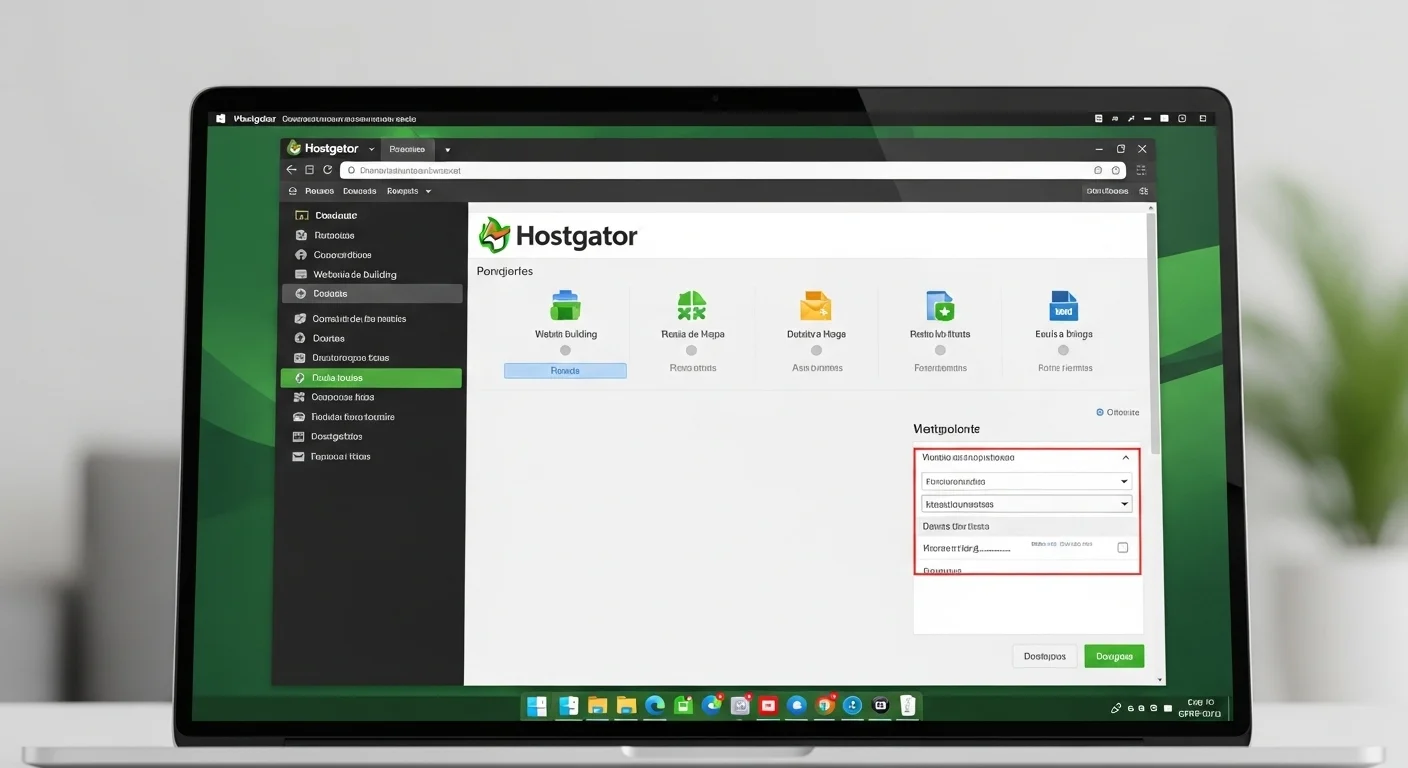
Task: Select radio button under the green star document card
Action: point(940,350)
